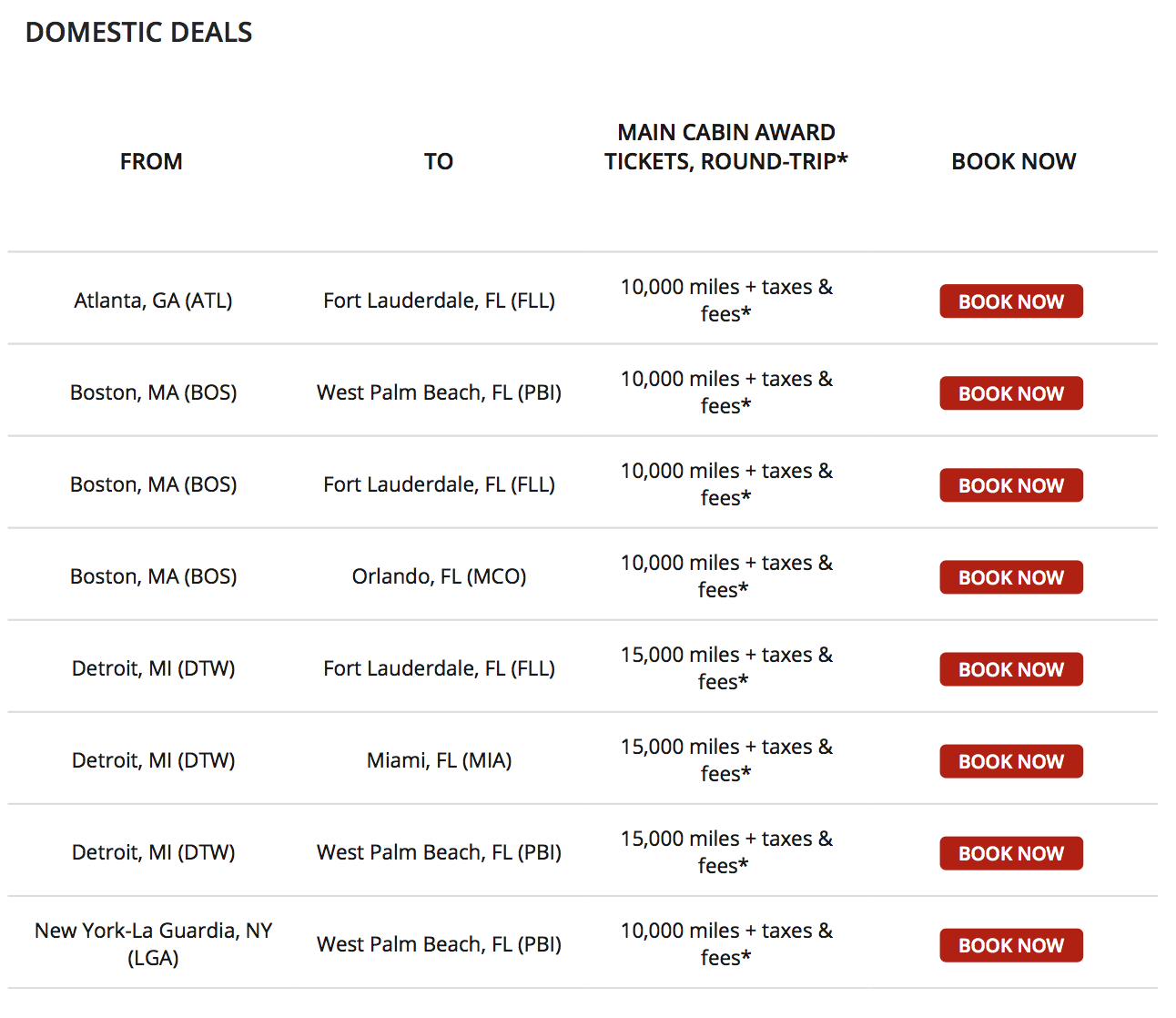
Task: Book Detroit to West Palm Beach flight
Action: [1011, 853]
